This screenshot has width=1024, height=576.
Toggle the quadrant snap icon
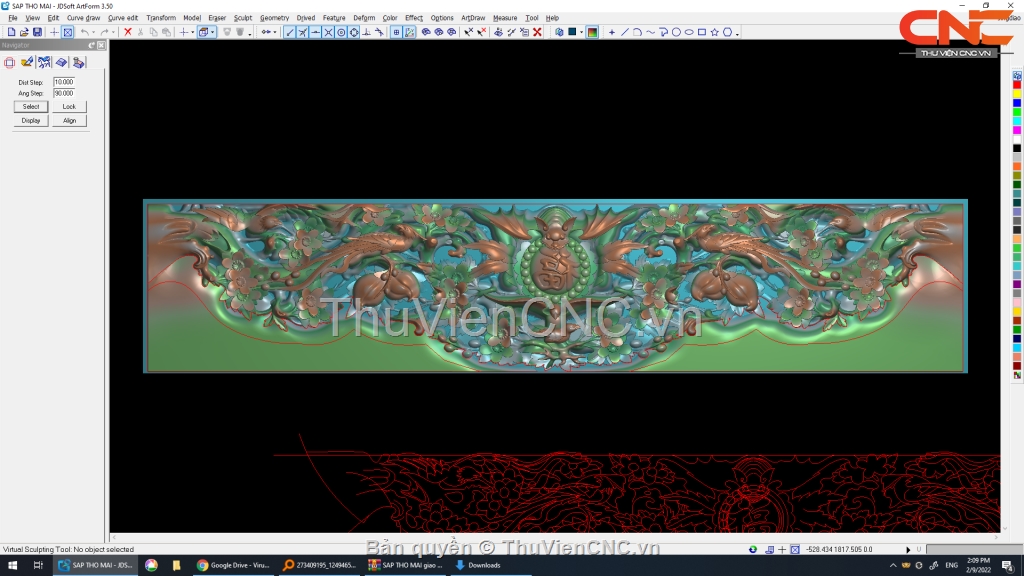tap(354, 32)
